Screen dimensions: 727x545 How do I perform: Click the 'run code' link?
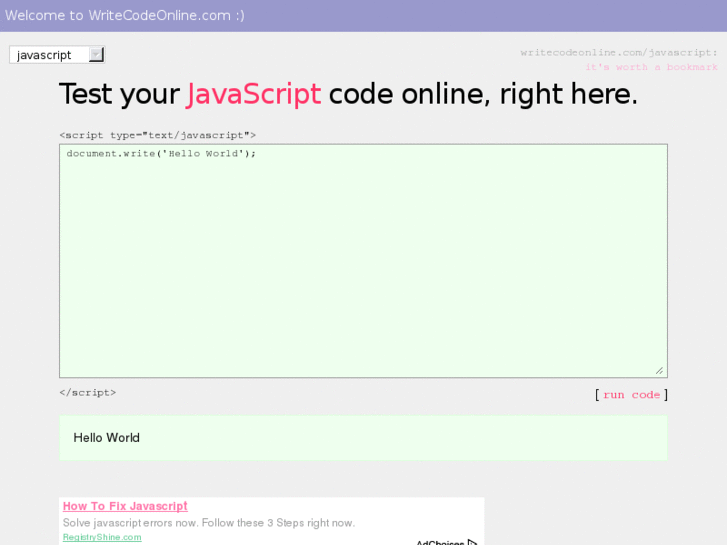pos(631,395)
